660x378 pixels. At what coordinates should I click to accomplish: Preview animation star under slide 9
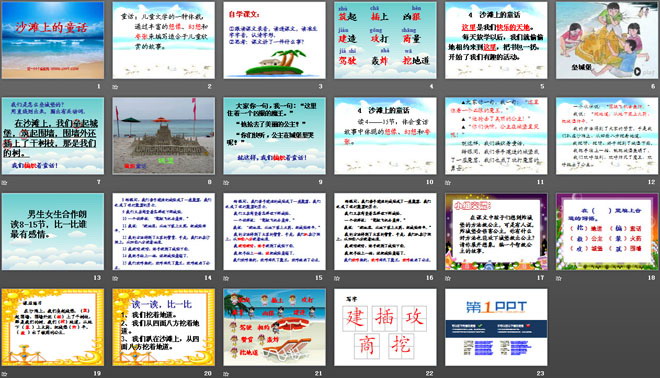226,182
